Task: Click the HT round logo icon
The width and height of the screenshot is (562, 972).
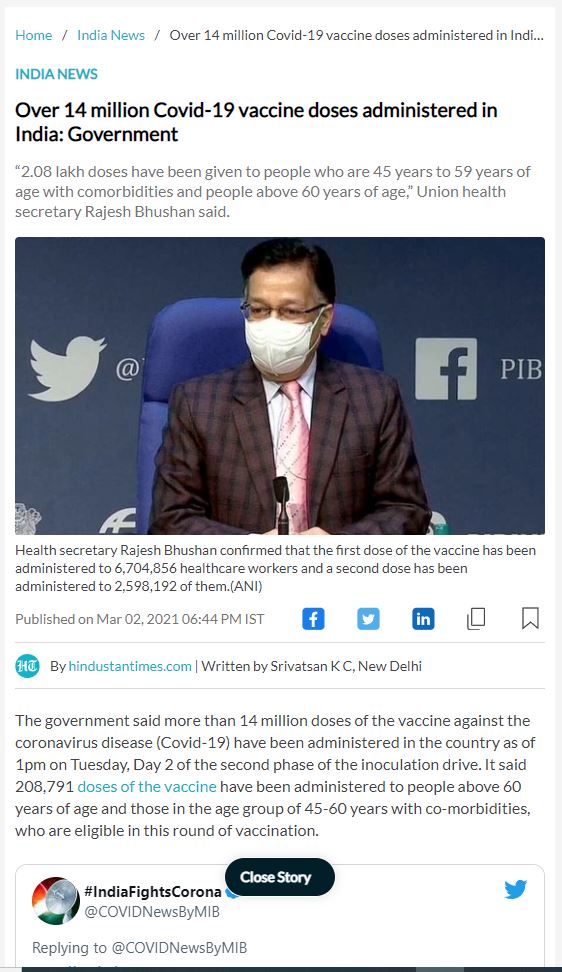Action: click(x=27, y=666)
